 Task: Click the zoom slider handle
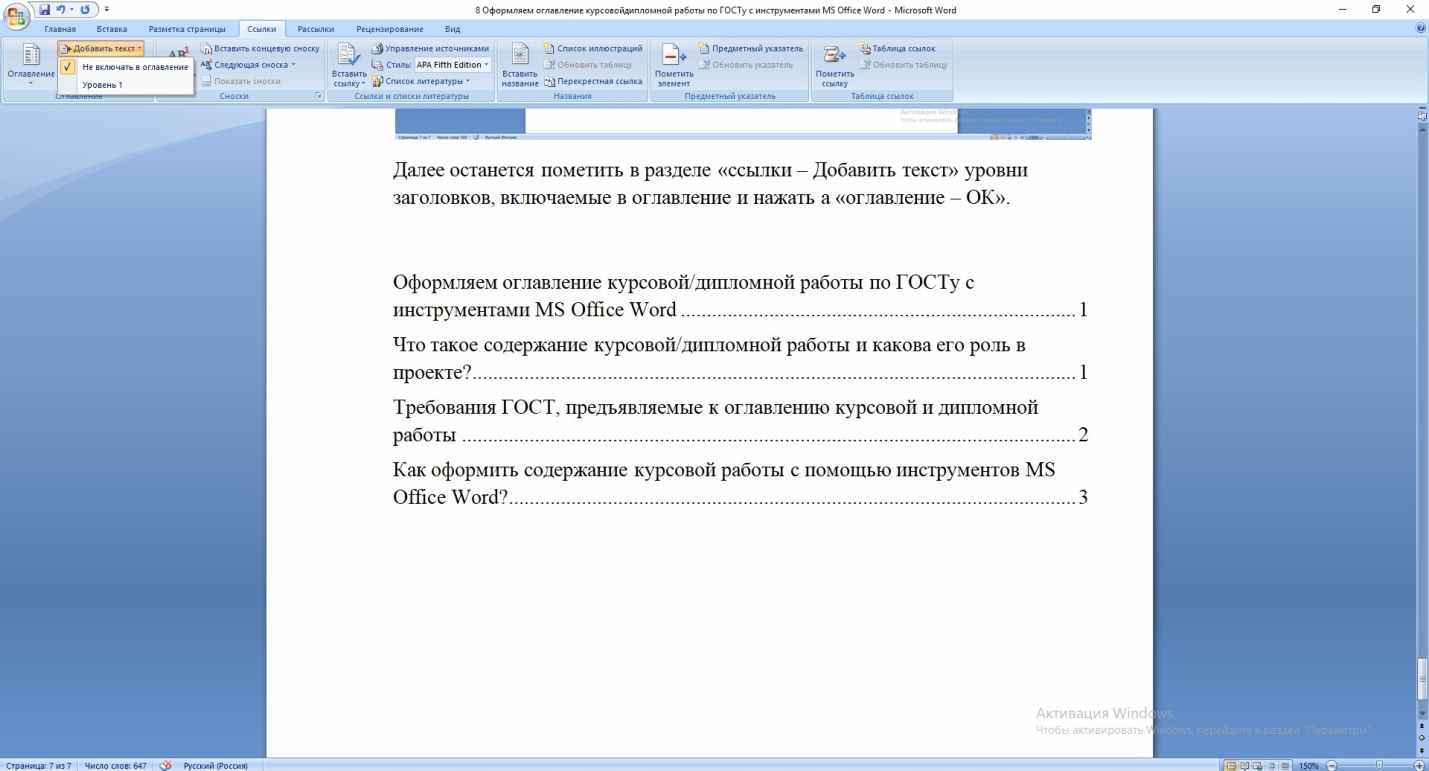(x=1380, y=765)
